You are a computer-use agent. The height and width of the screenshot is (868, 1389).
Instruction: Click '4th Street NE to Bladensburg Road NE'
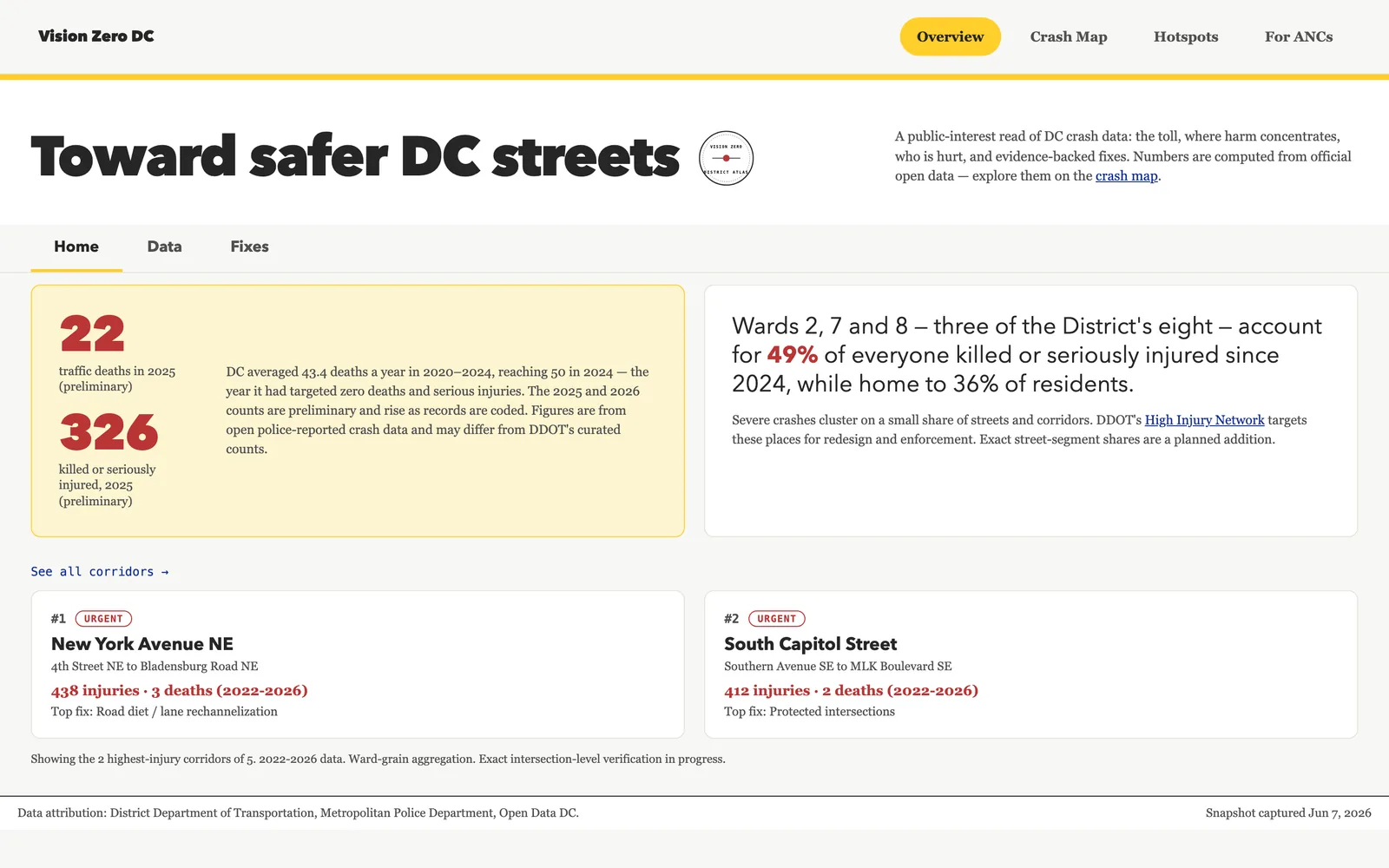coord(155,667)
